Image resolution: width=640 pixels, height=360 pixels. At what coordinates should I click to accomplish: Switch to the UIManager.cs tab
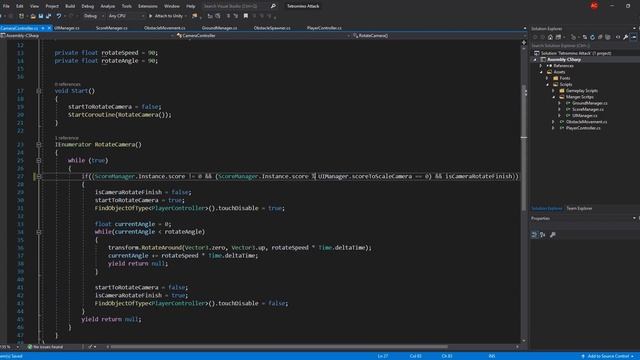click(x=67, y=28)
